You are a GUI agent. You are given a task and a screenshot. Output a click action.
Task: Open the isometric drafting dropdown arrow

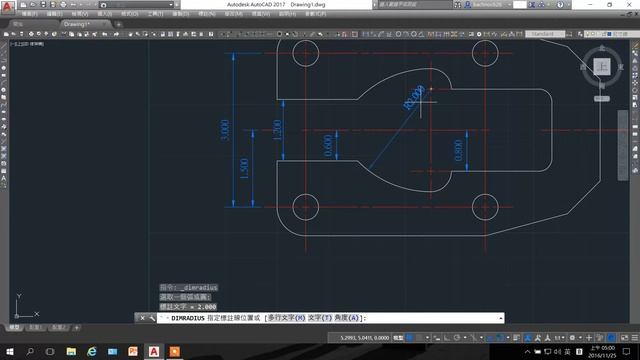click(x=482, y=338)
